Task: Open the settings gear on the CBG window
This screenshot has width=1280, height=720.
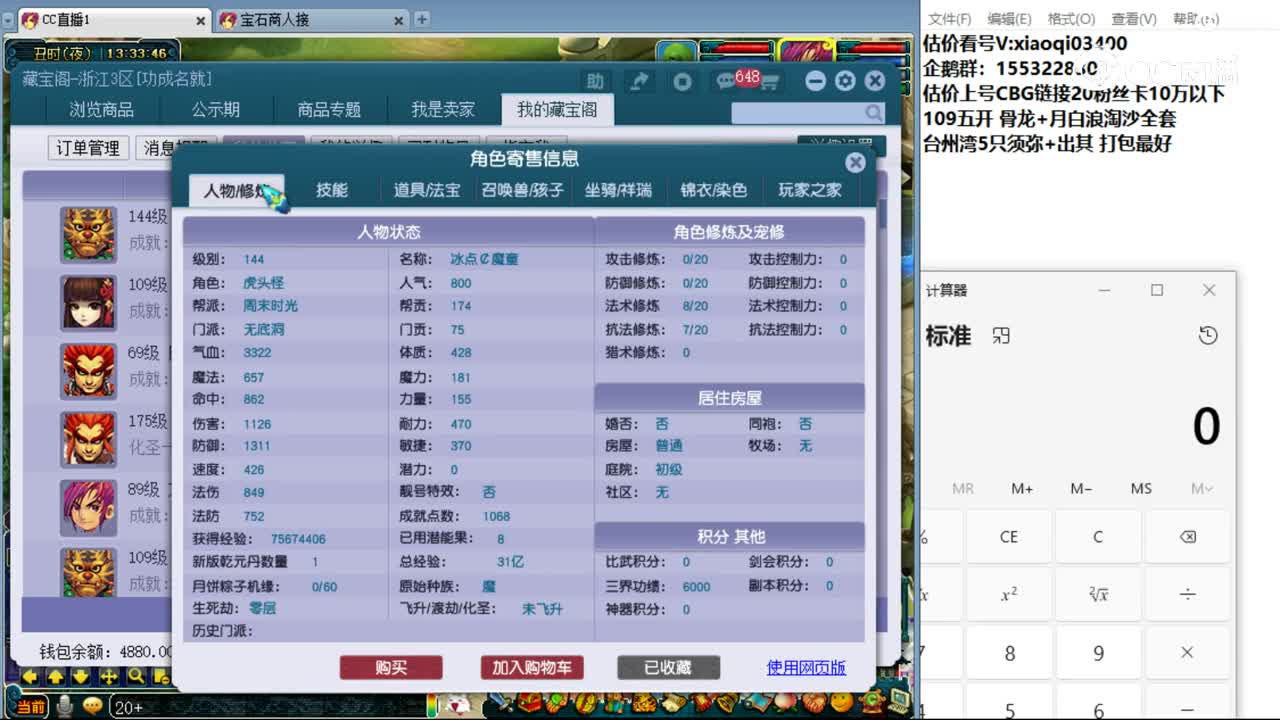Action: click(x=845, y=81)
